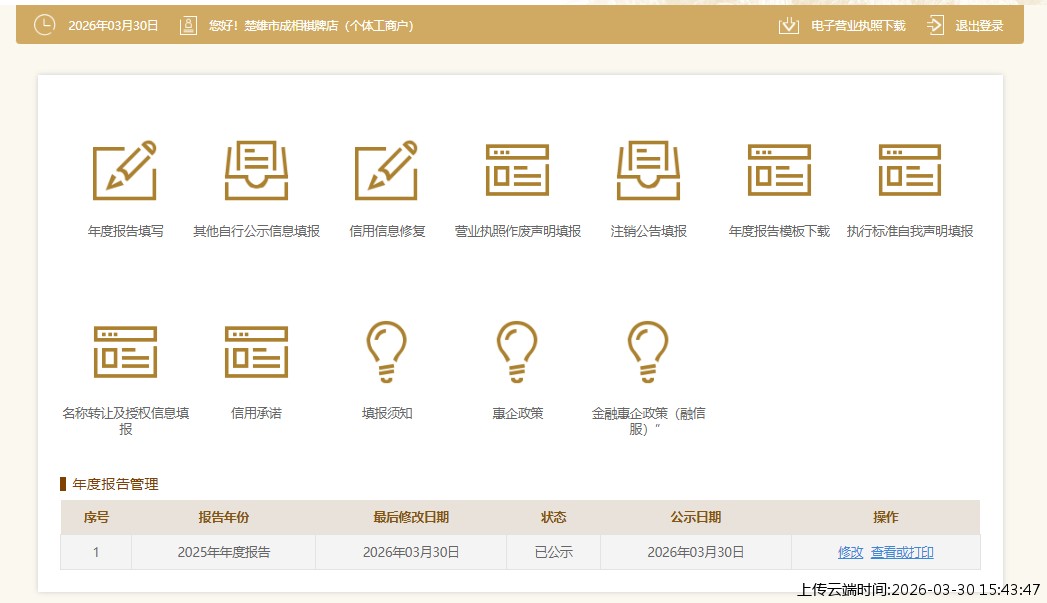This screenshot has width=1047, height=603.
Task: Open 查看或打印 link in table
Action: [x=902, y=552]
